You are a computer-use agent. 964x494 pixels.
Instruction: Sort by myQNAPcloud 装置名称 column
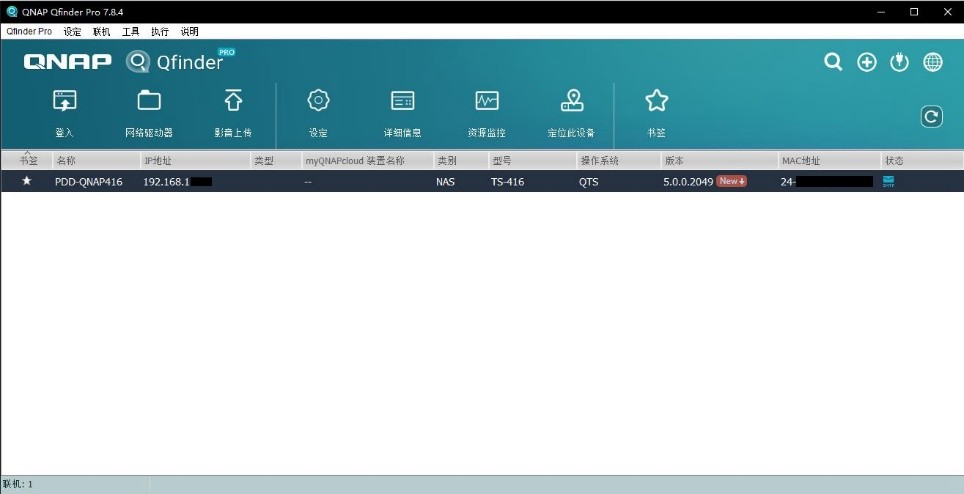click(368, 160)
